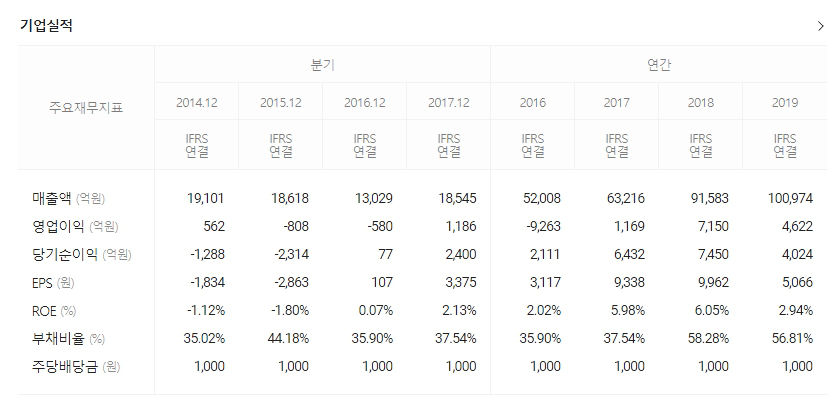The image size is (840, 405).
Task: Click the operating profit value 1,169
Action: point(629,226)
